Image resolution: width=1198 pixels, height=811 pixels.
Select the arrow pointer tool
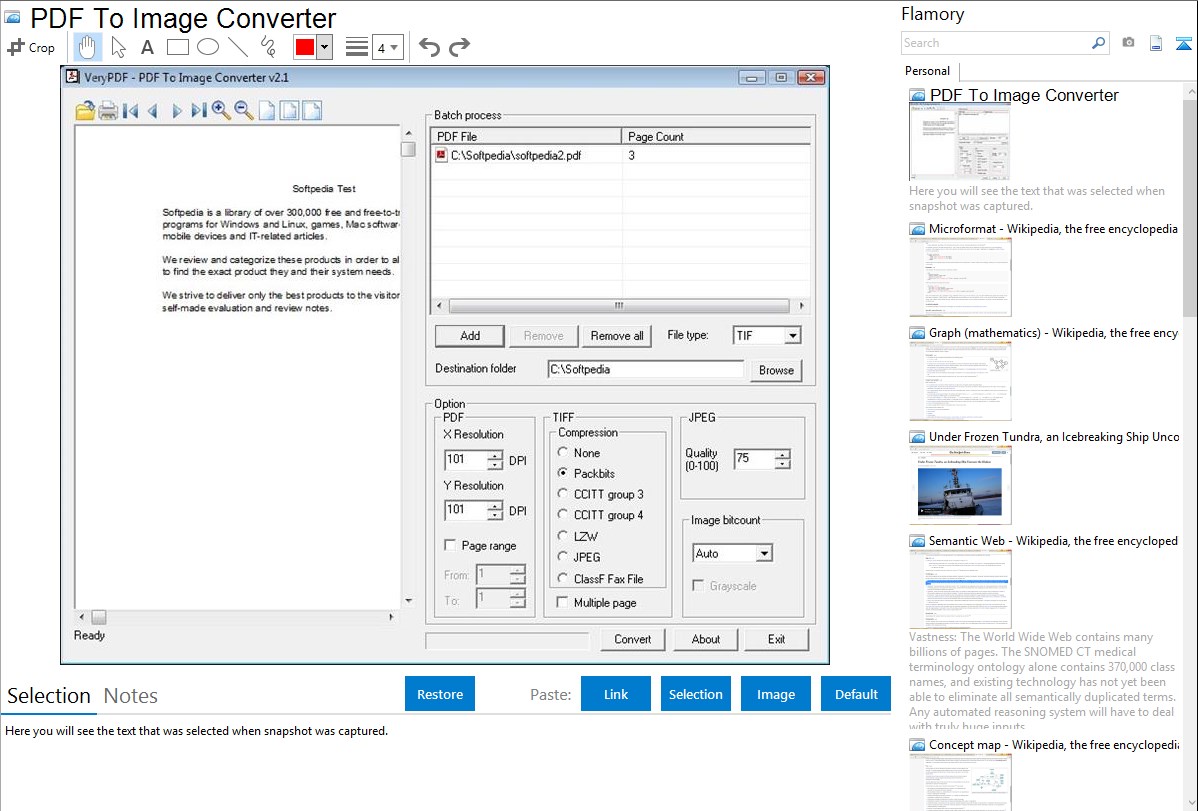[118, 47]
